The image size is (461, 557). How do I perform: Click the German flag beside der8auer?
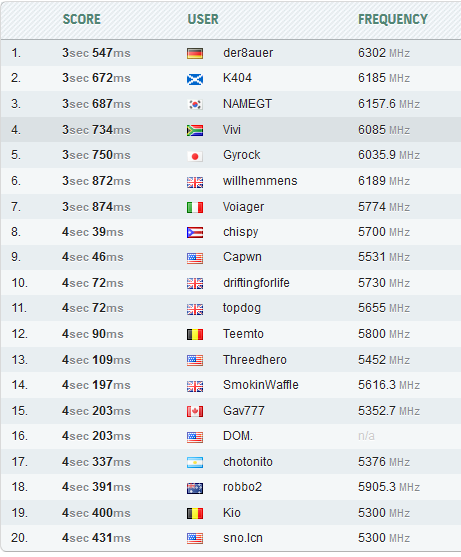click(195, 53)
